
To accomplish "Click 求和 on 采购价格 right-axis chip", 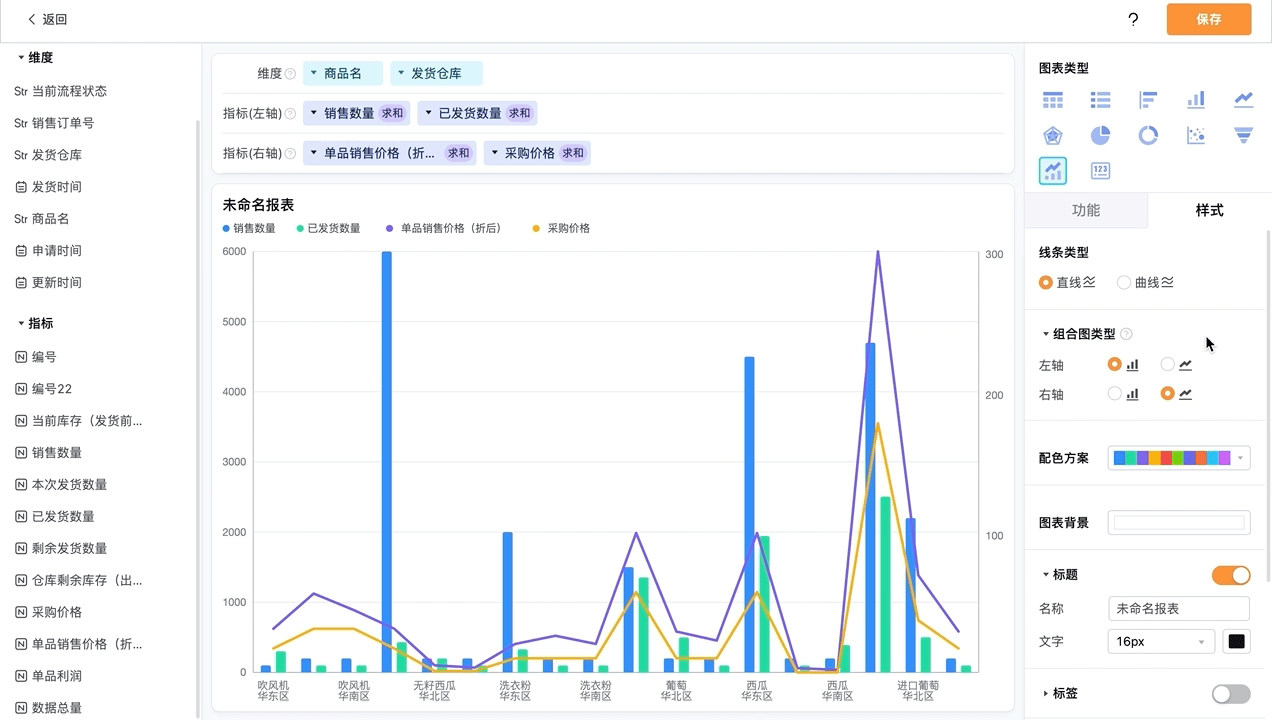I will (x=573, y=154).
